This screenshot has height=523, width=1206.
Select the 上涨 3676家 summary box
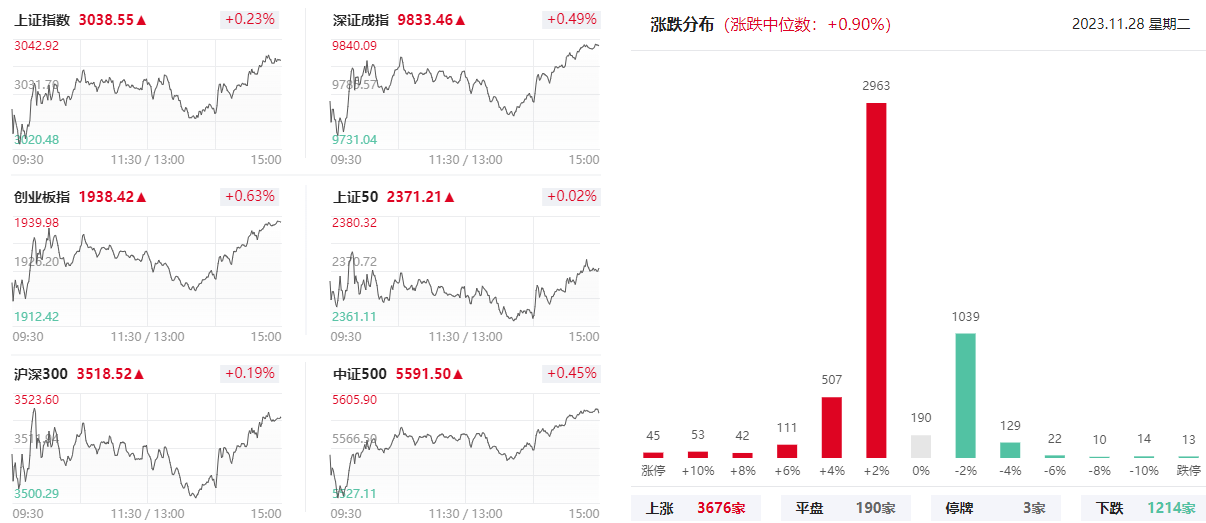click(696, 508)
